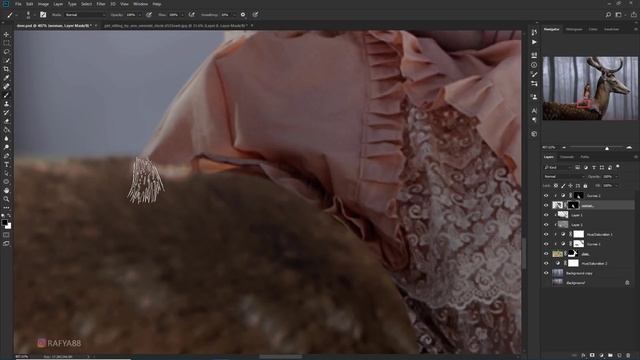Select the Eraser tool
The height and width of the screenshot is (360, 640).
click(6, 121)
